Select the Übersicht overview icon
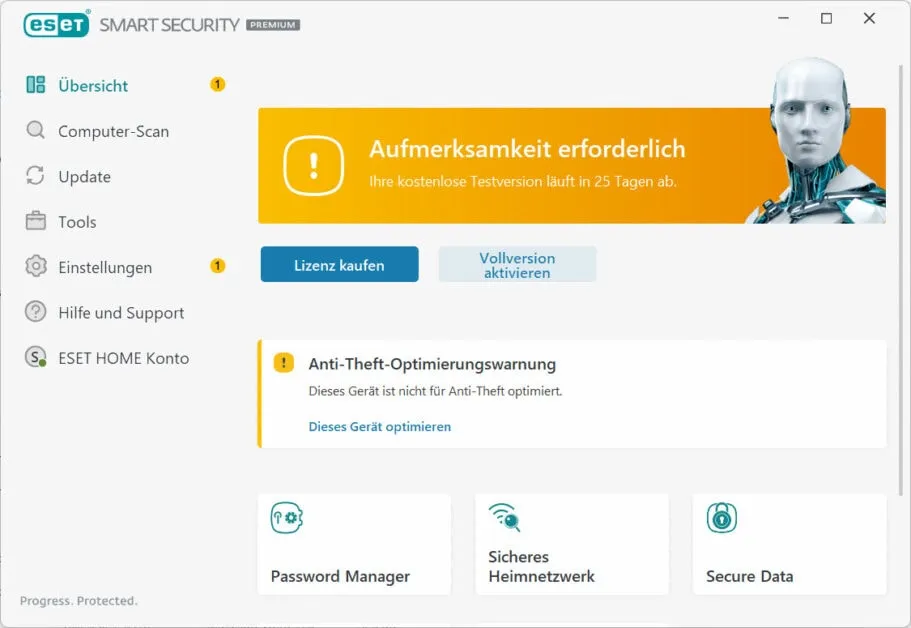The image size is (911, 628). tap(36, 85)
